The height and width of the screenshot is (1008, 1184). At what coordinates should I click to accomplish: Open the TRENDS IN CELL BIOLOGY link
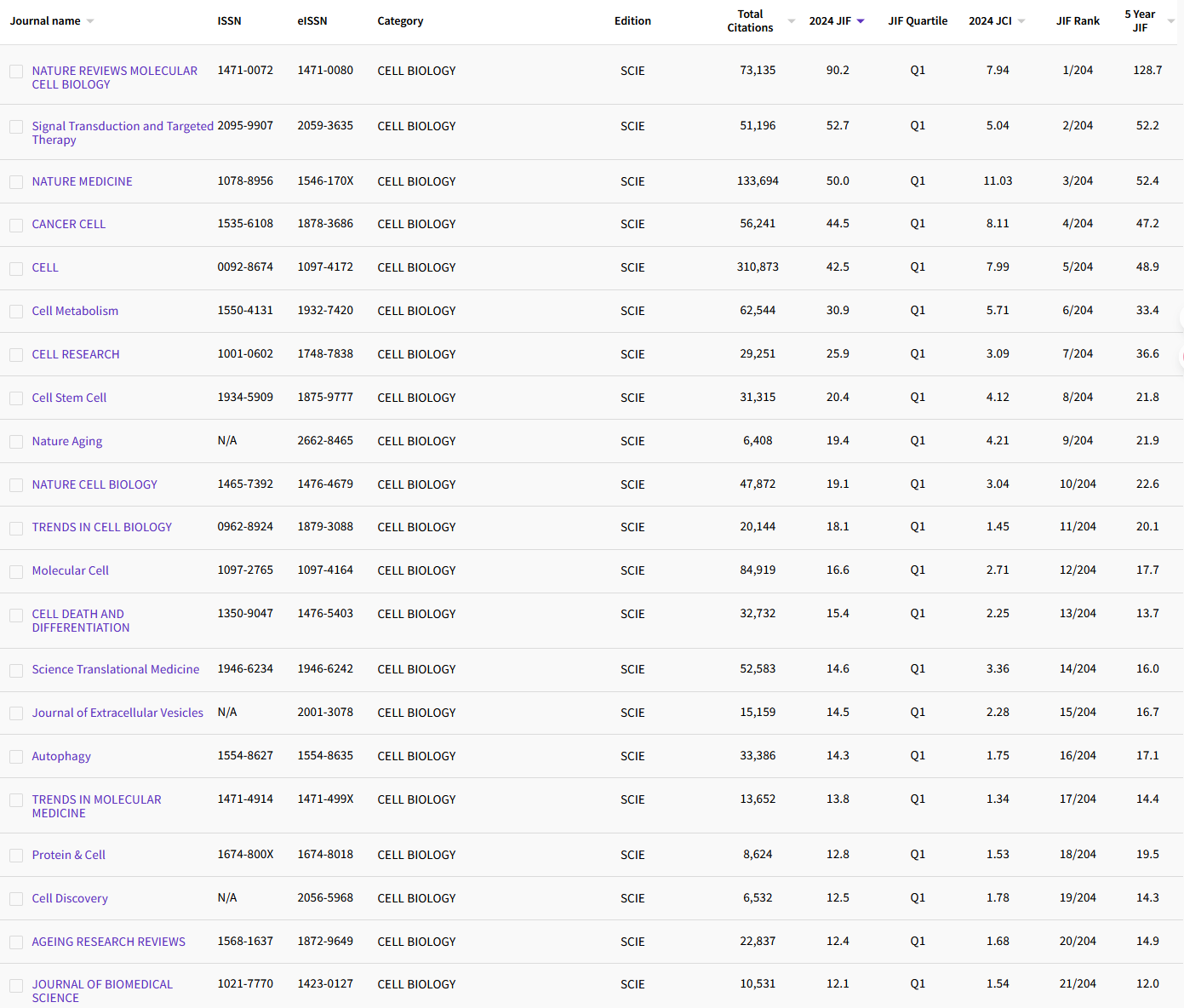point(102,527)
